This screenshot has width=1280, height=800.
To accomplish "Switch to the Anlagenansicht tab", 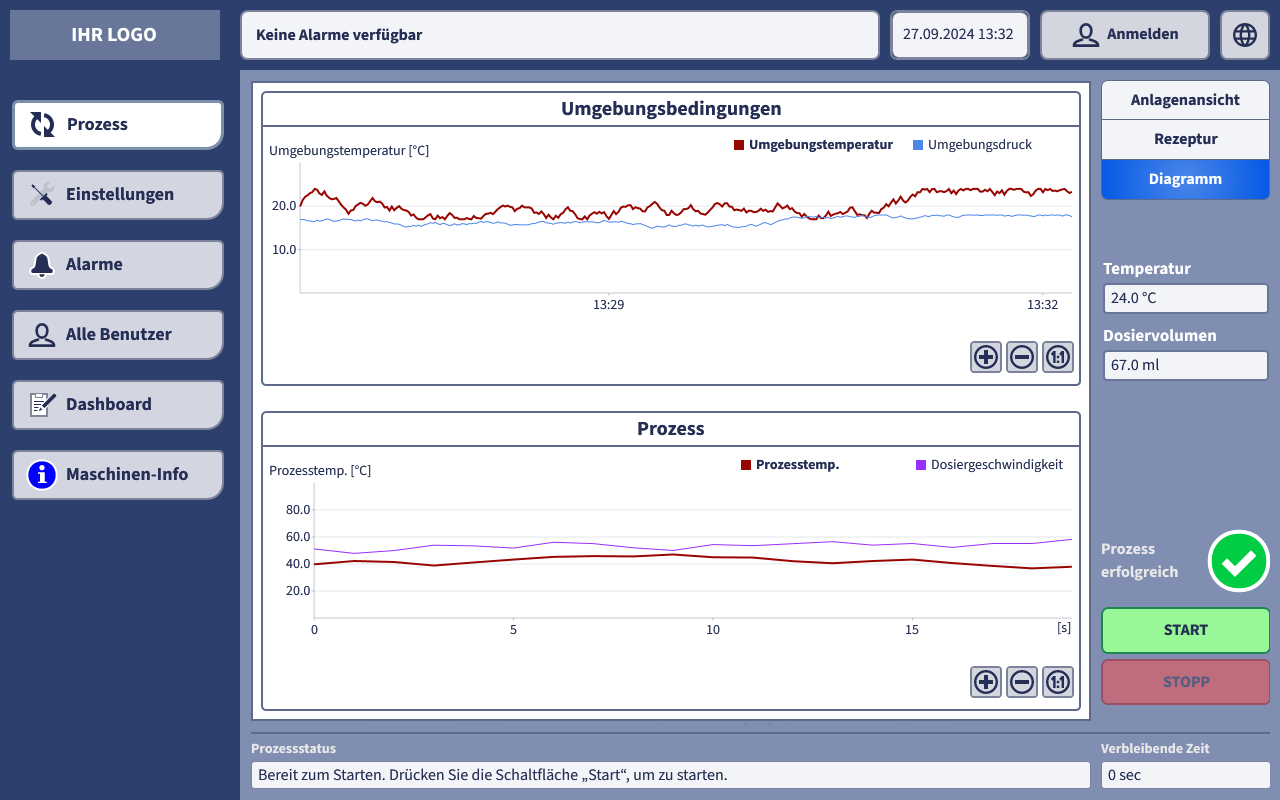I will (1185, 100).
